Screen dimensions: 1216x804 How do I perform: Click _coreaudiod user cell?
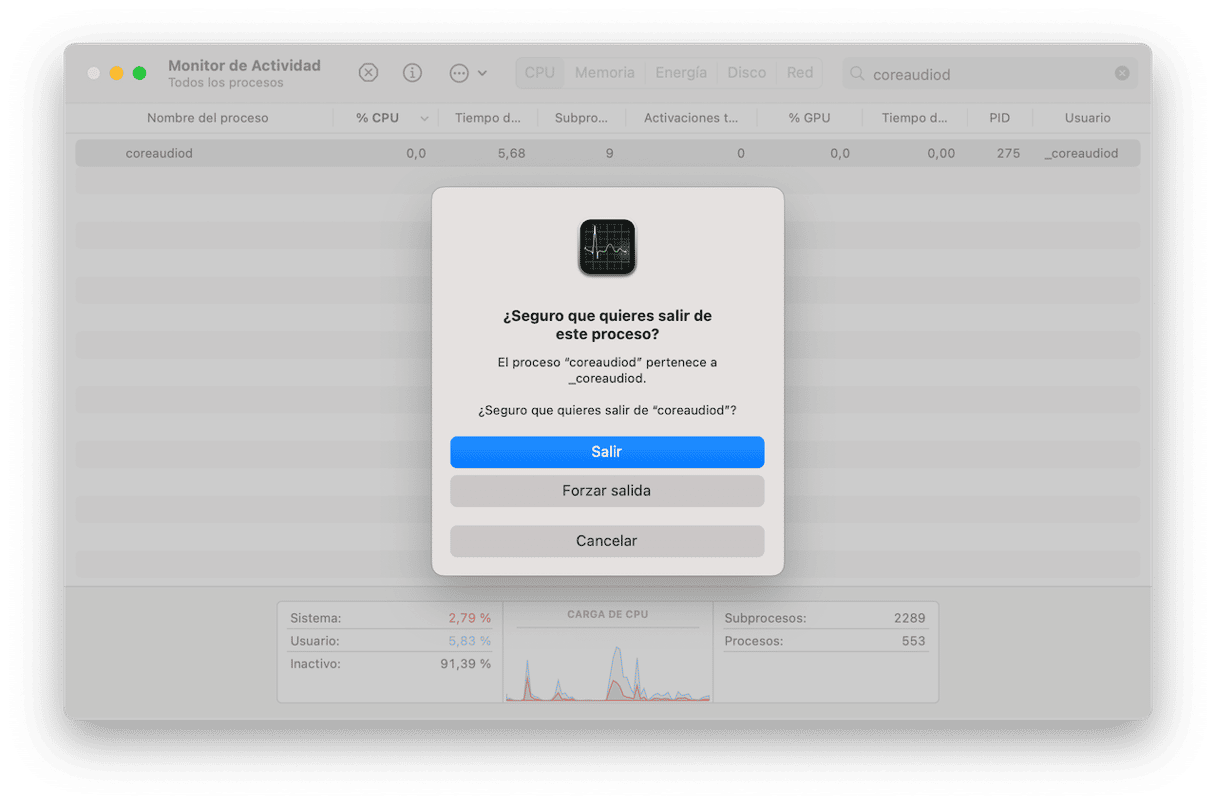(1081, 153)
